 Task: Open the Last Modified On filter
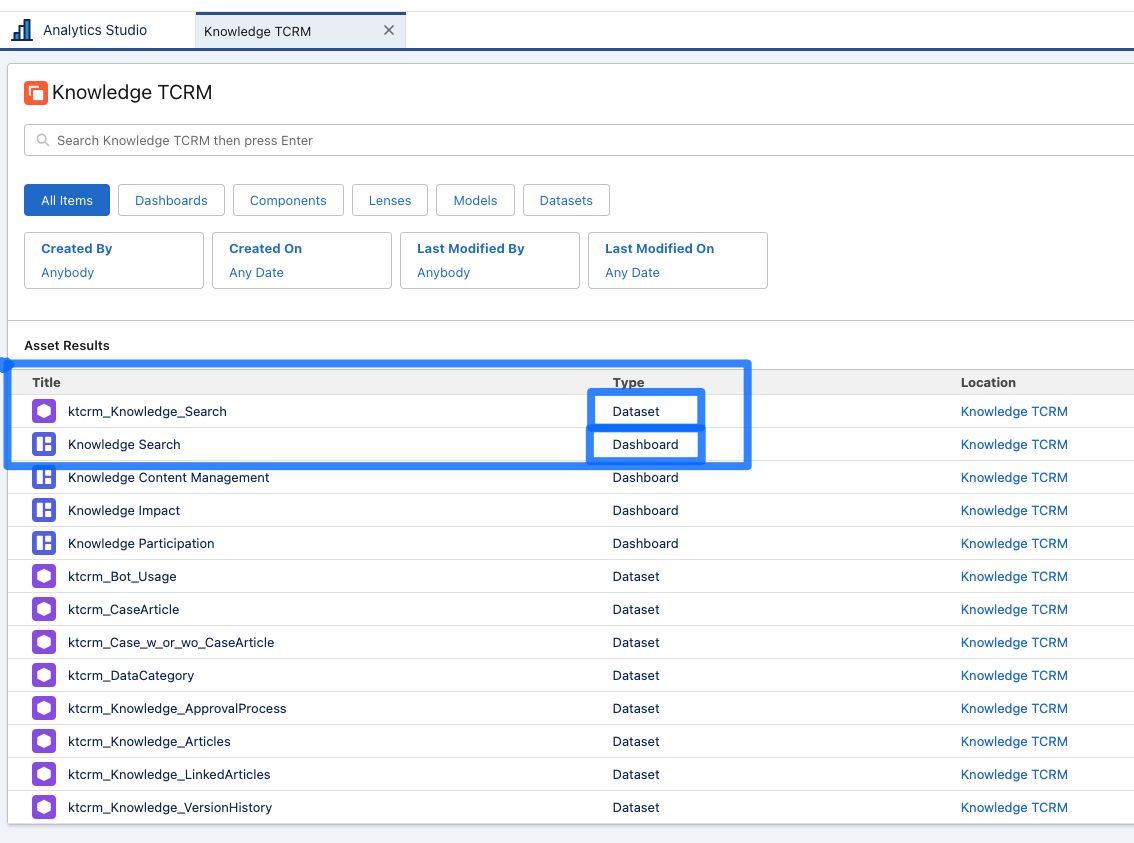click(678, 260)
